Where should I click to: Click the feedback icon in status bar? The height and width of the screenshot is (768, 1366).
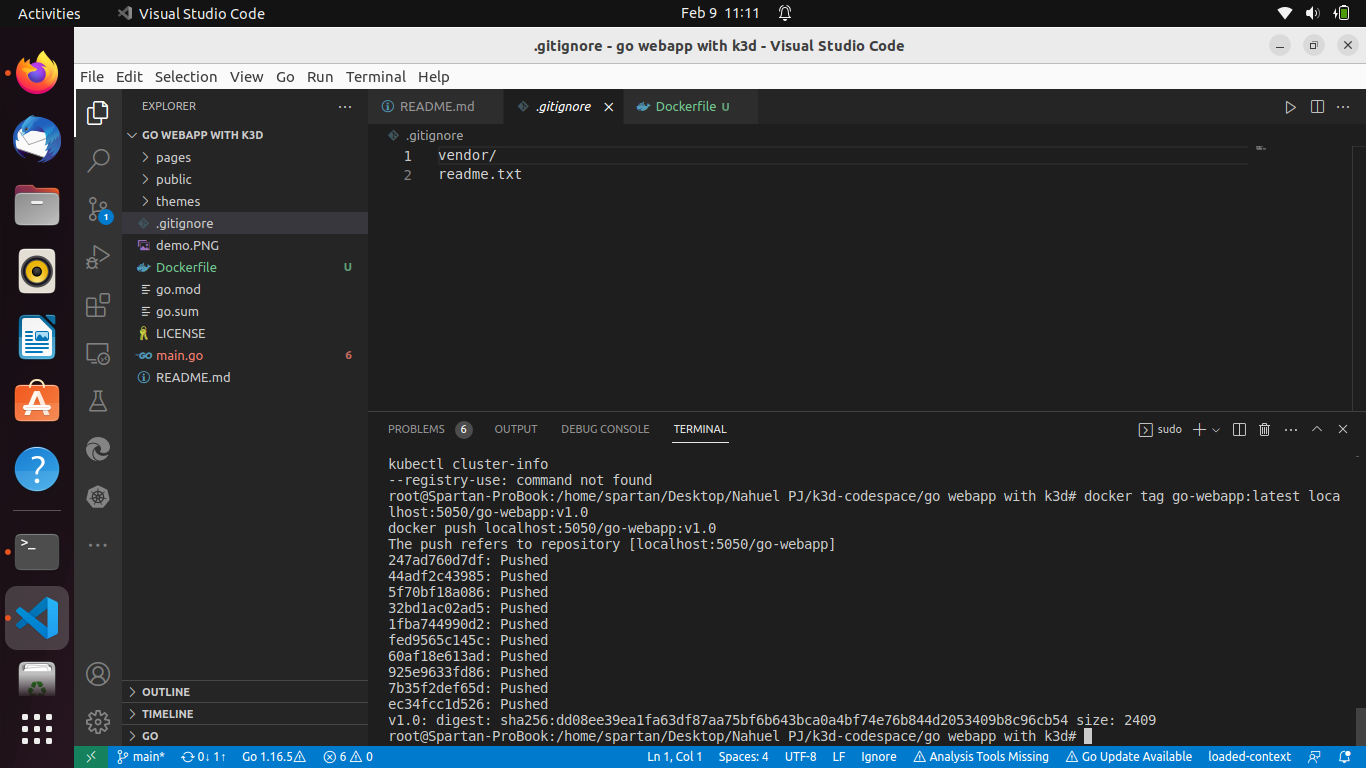[x=1315, y=757]
